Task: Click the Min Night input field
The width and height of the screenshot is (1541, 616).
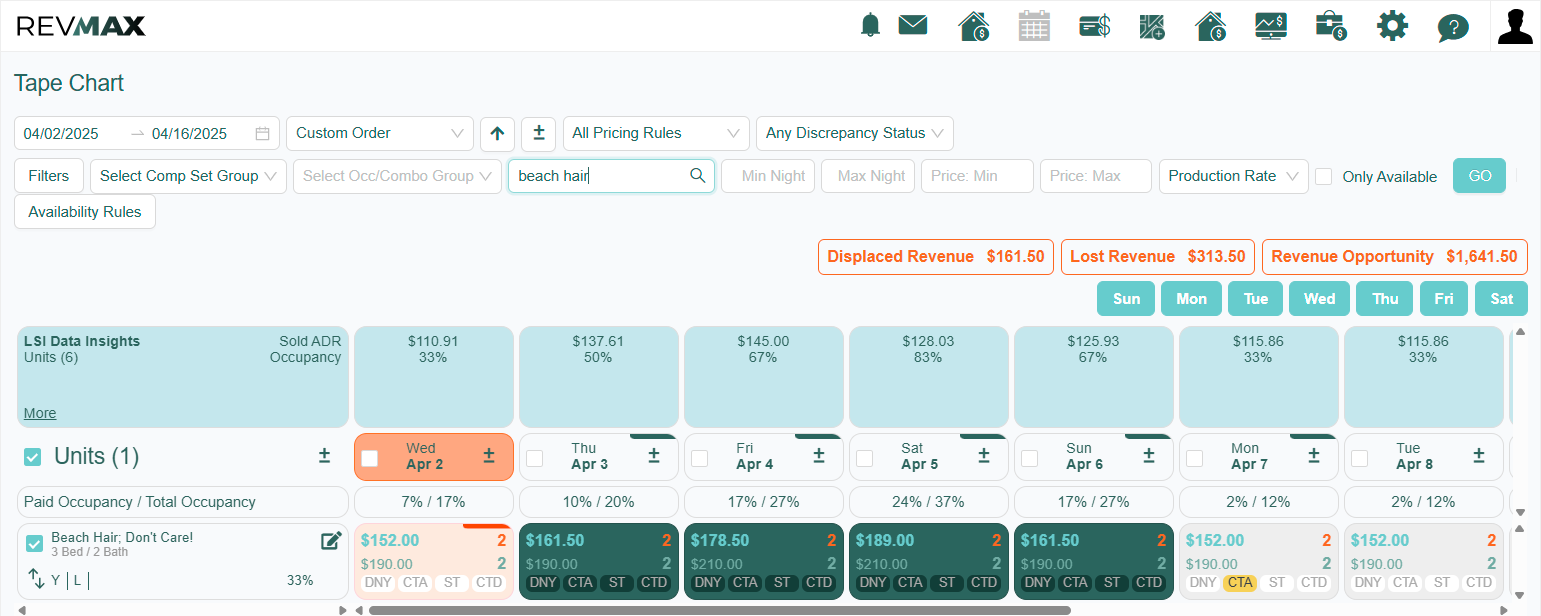Action: (x=768, y=176)
